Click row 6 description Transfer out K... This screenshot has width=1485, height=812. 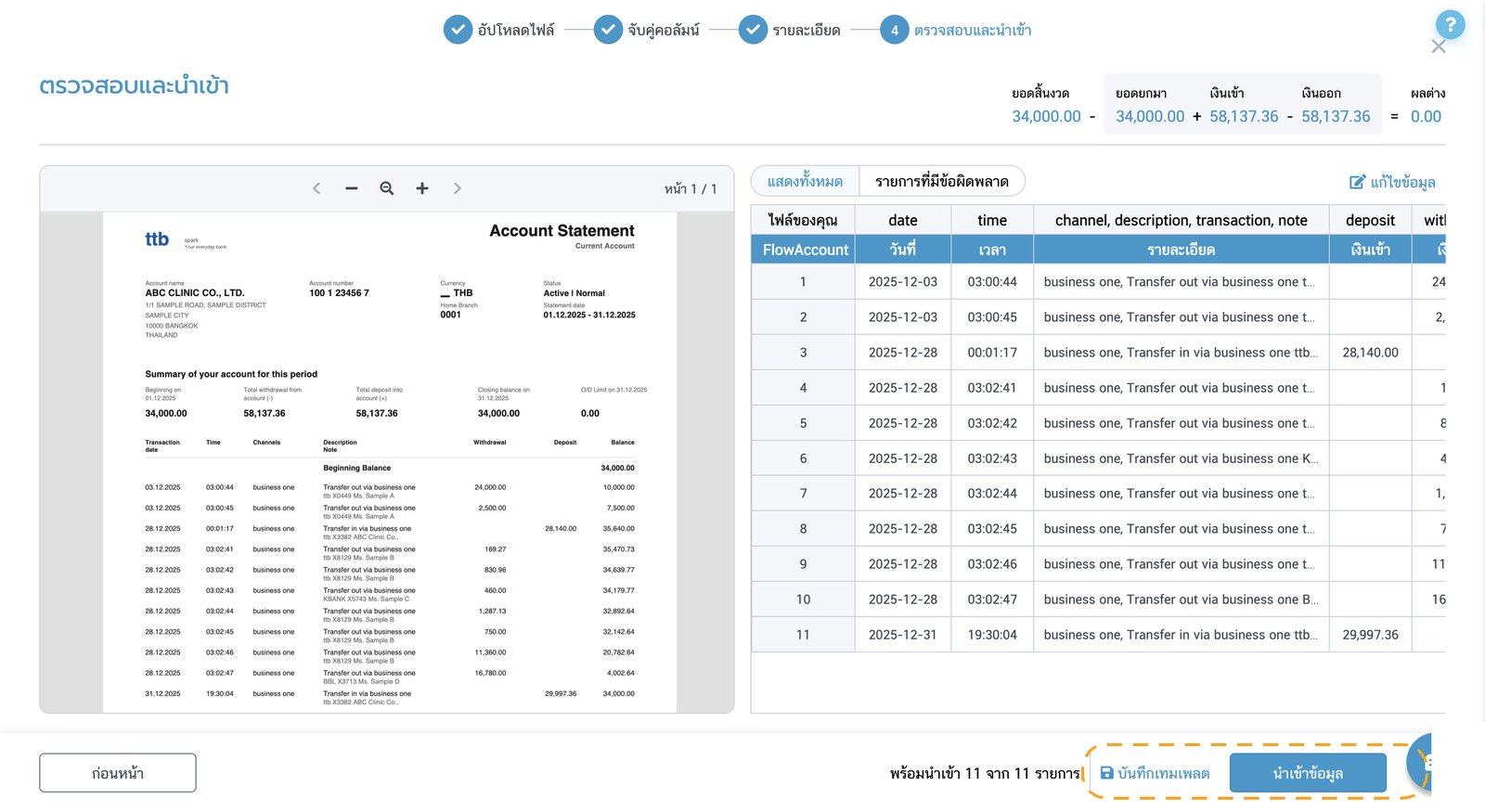(1182, 458)
